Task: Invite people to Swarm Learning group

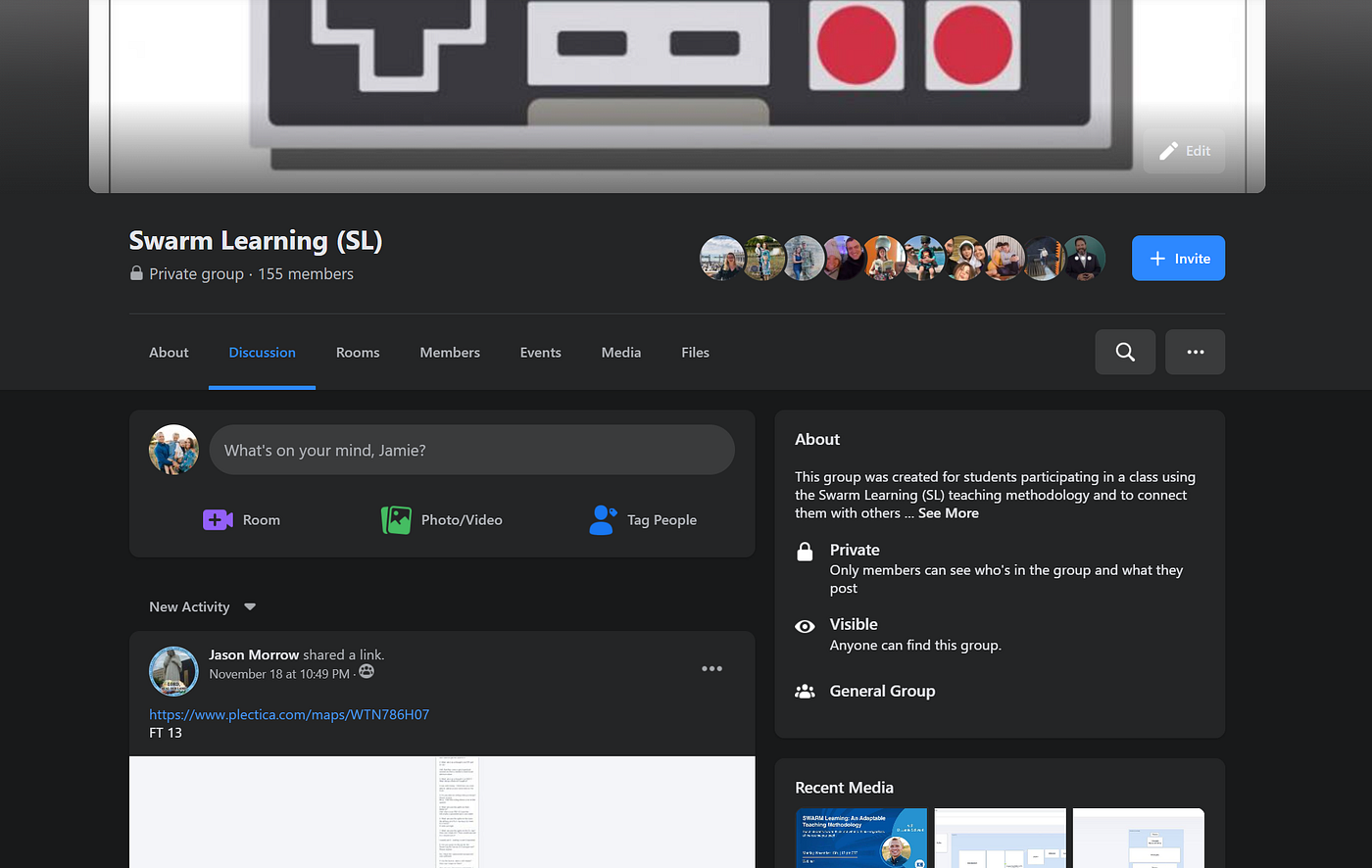Action: point(1178,259)
